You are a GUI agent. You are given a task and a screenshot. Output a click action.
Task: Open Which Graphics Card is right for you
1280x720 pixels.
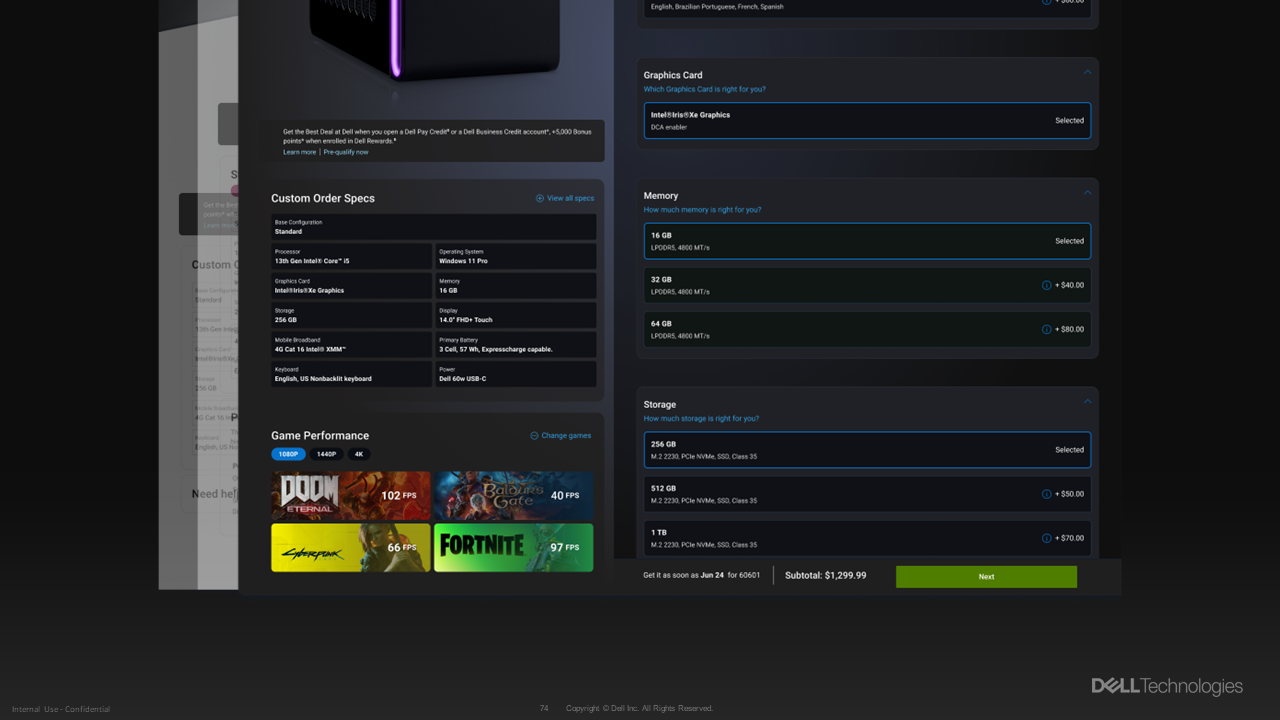705,89
